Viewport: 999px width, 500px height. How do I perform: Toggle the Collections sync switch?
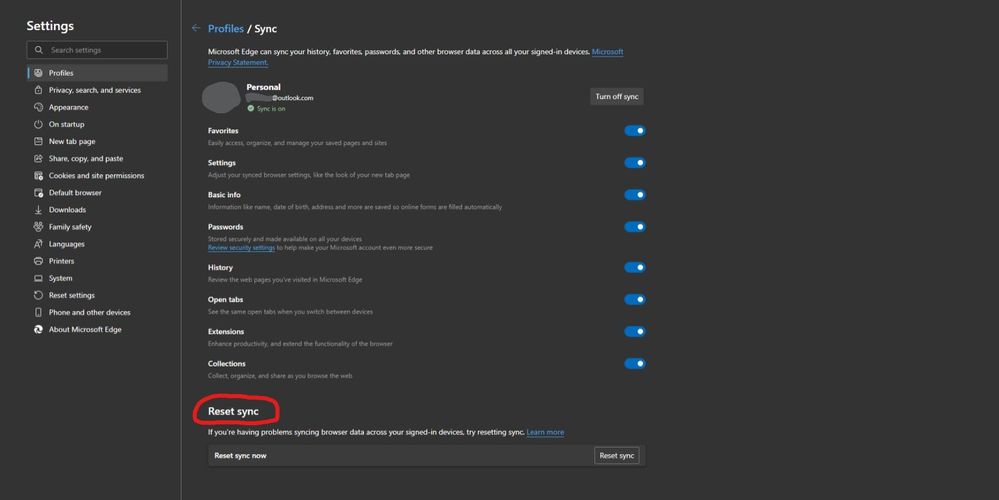[635, 364]
